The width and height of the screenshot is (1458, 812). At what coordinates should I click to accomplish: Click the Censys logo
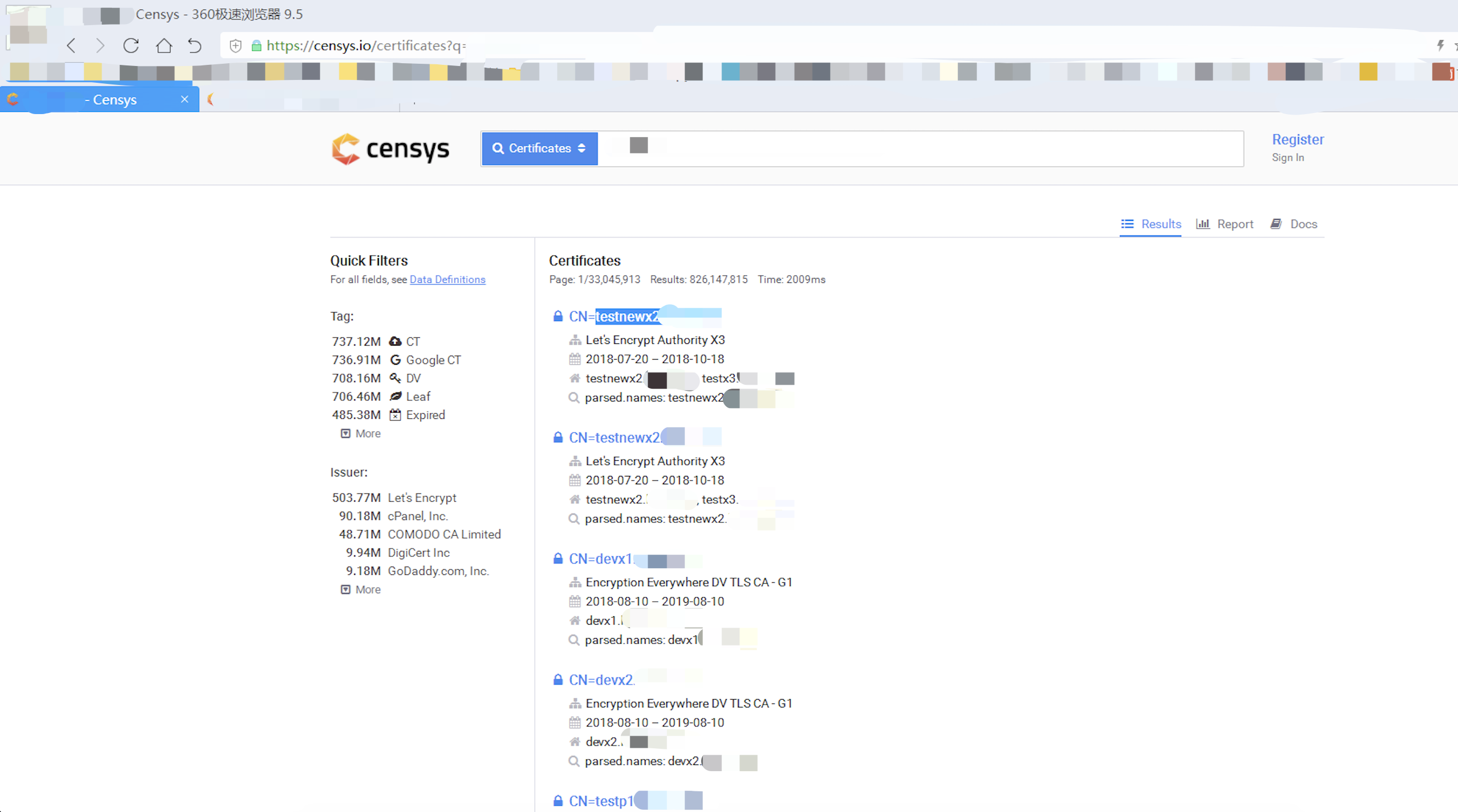click(x=391, y=149)
